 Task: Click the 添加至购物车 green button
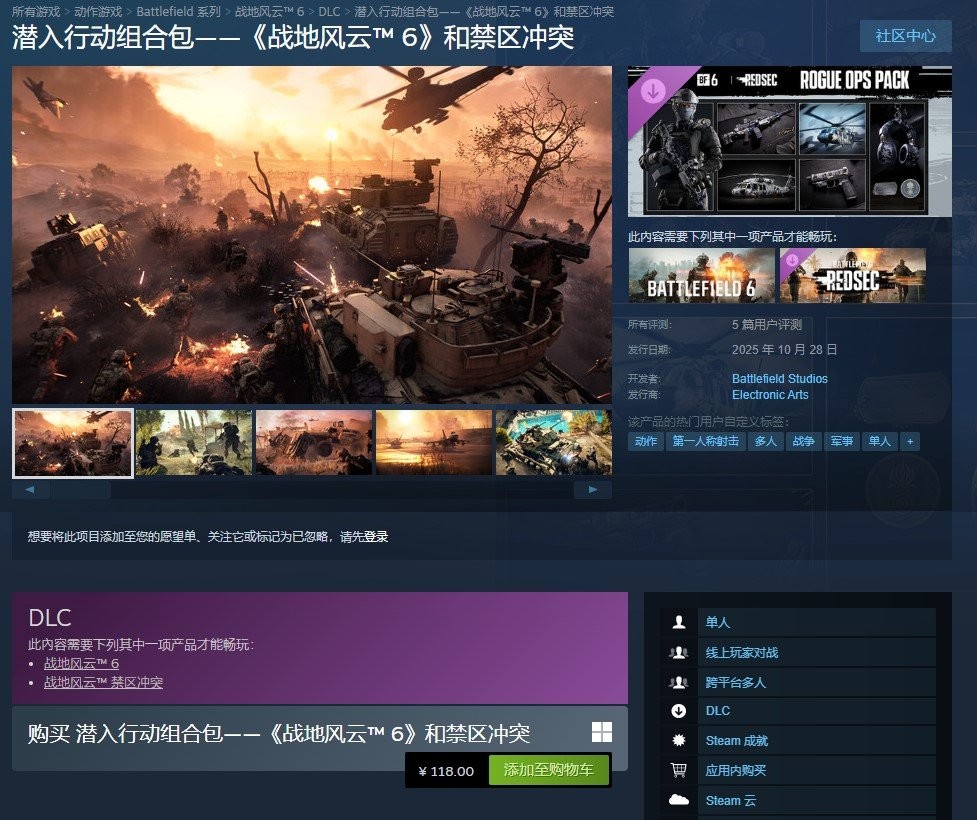pos(547,770)
